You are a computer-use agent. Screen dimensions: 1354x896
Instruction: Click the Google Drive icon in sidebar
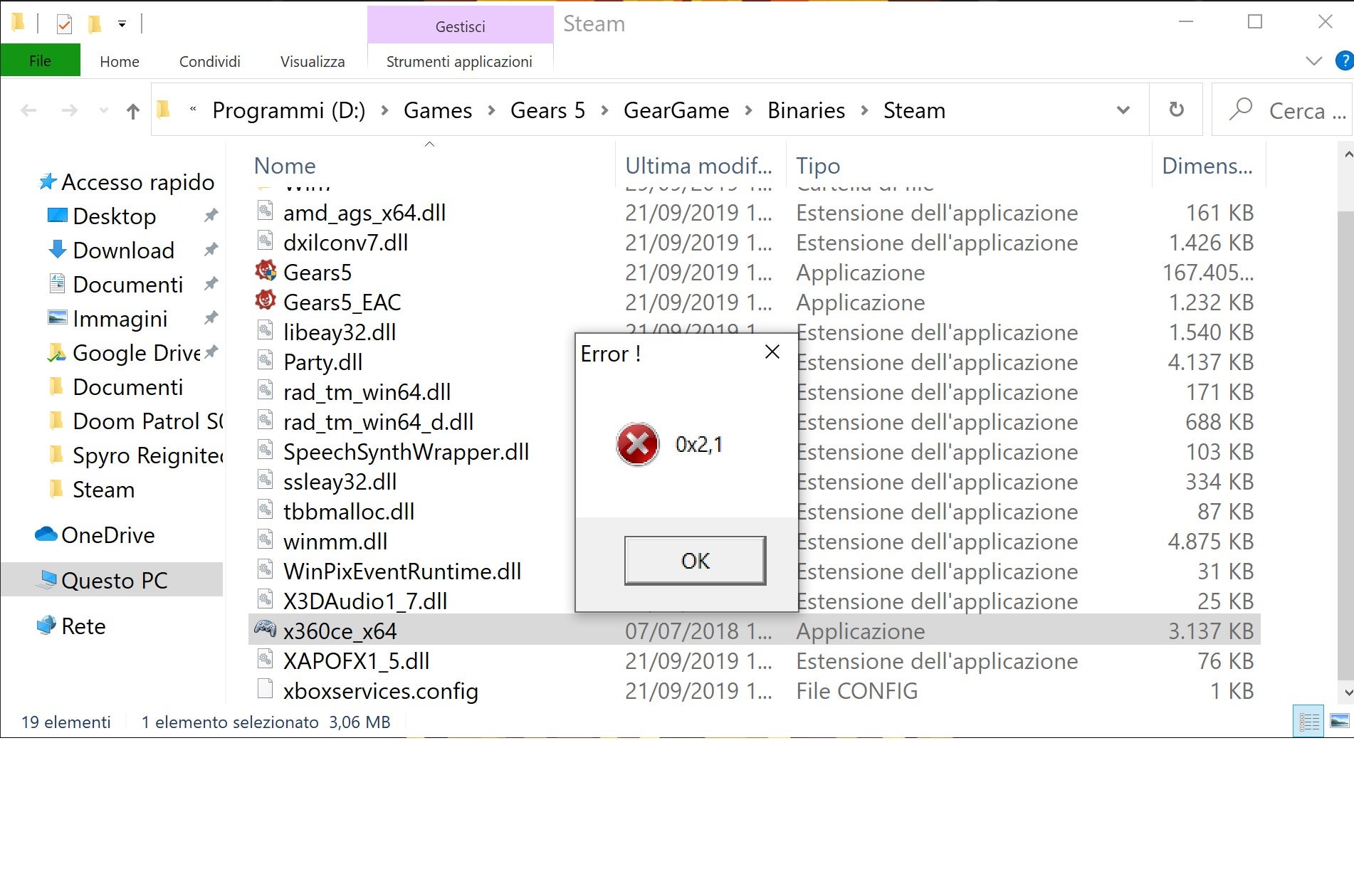point(57,352)
